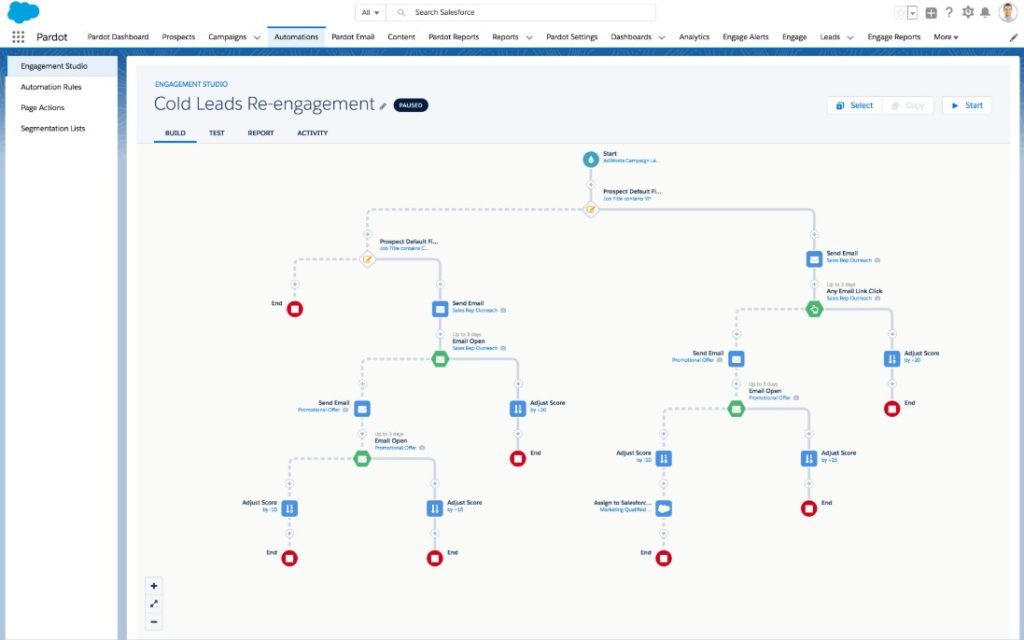This screenshot has width=1024, height=640.
Task: Open the Analytics nav tab
Action: coord(694,37)
